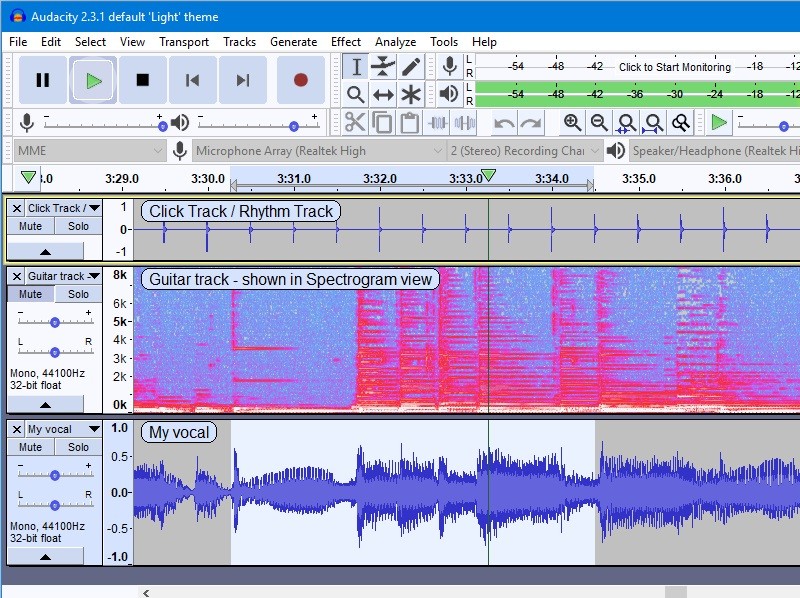
Task: Open the Select menu
Action: [90, 42]
